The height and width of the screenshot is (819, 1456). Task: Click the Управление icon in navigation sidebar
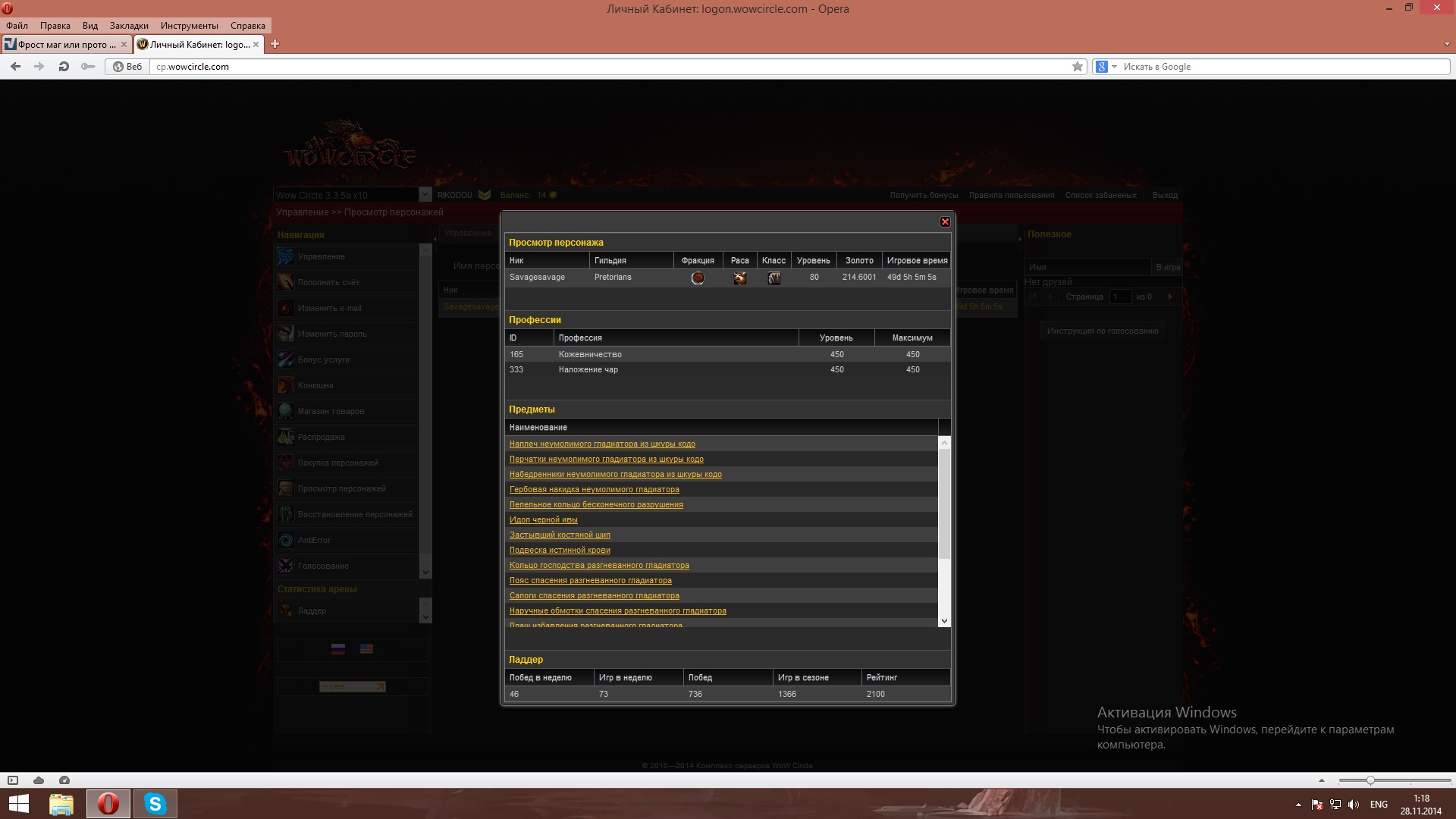[286, 256]
